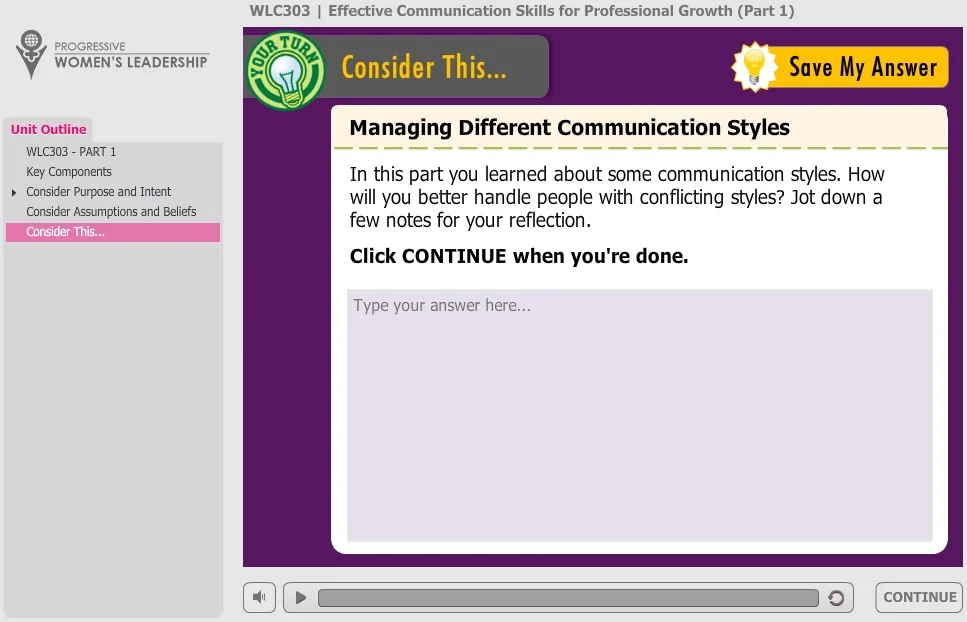The height and width of the screenshot is (622, 967).
Task: Click the Progressive Women's Leadership logo
Action: pos(112,54)
